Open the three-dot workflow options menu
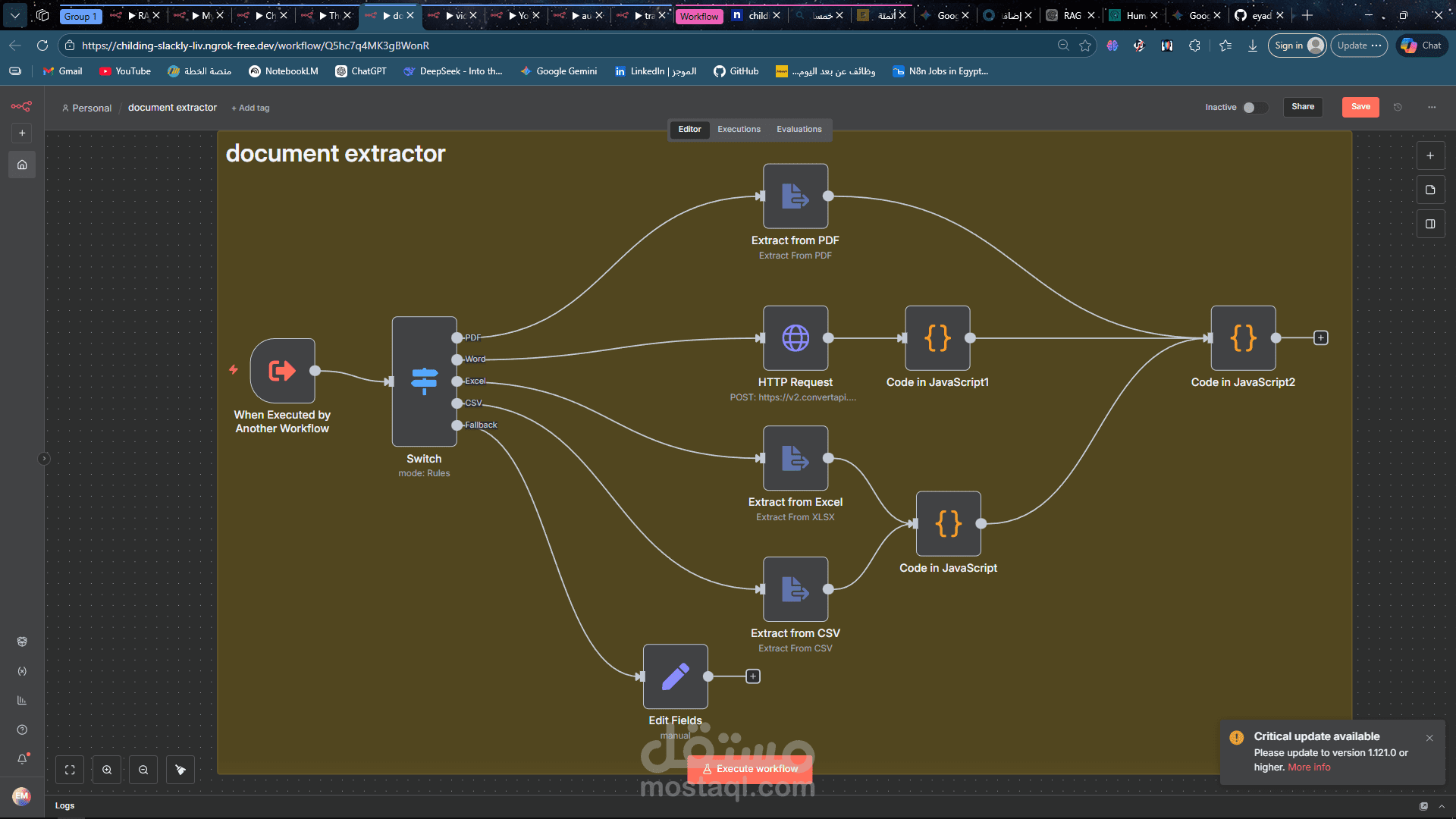Image resolution: width=1456 pixels, height=819 pixels. [1432, 107]
